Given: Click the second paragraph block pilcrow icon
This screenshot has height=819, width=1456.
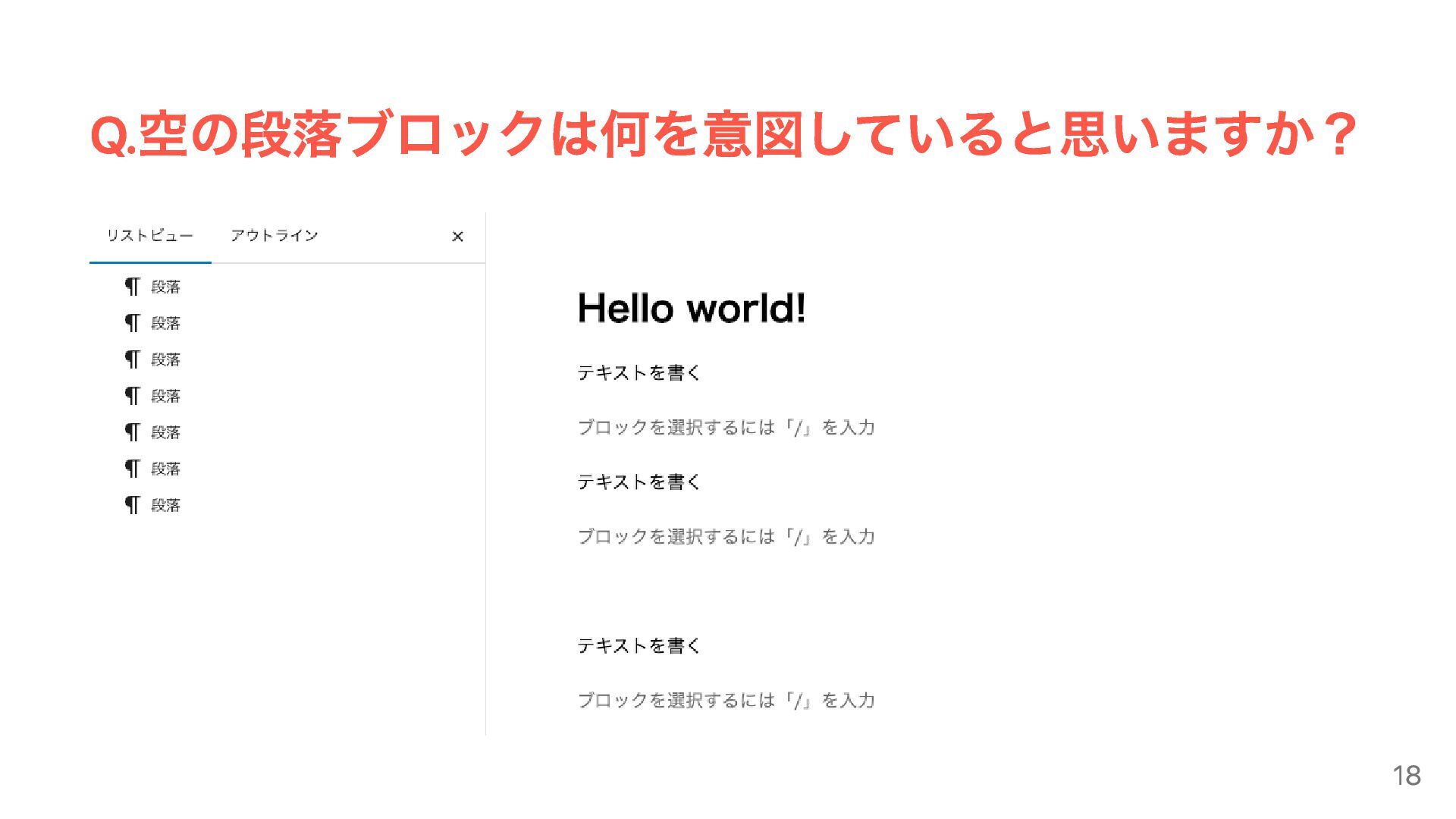Looking at the screenshot, I should [133, 323].
